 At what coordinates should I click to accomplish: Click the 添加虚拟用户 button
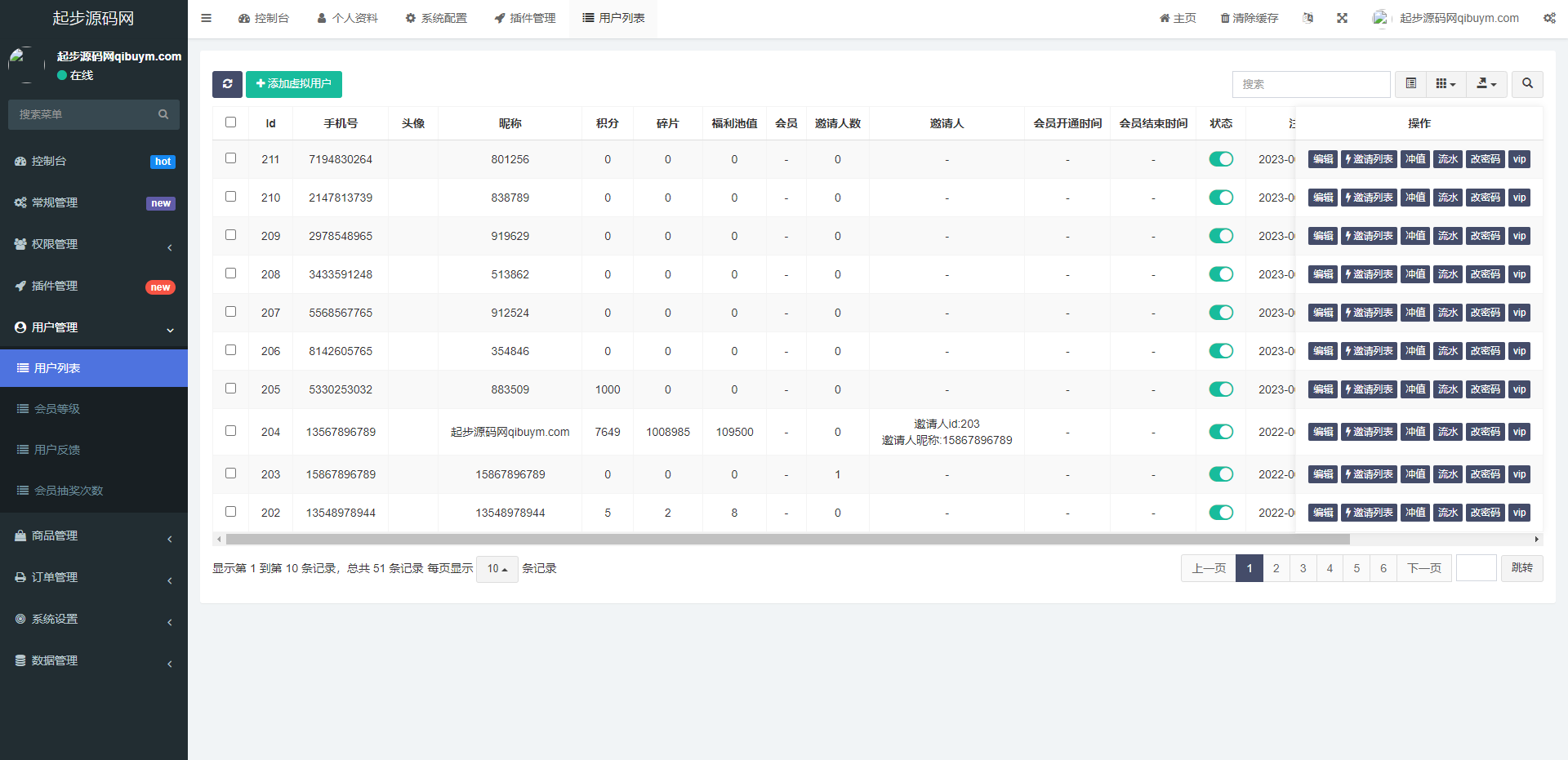pos(294,84)
